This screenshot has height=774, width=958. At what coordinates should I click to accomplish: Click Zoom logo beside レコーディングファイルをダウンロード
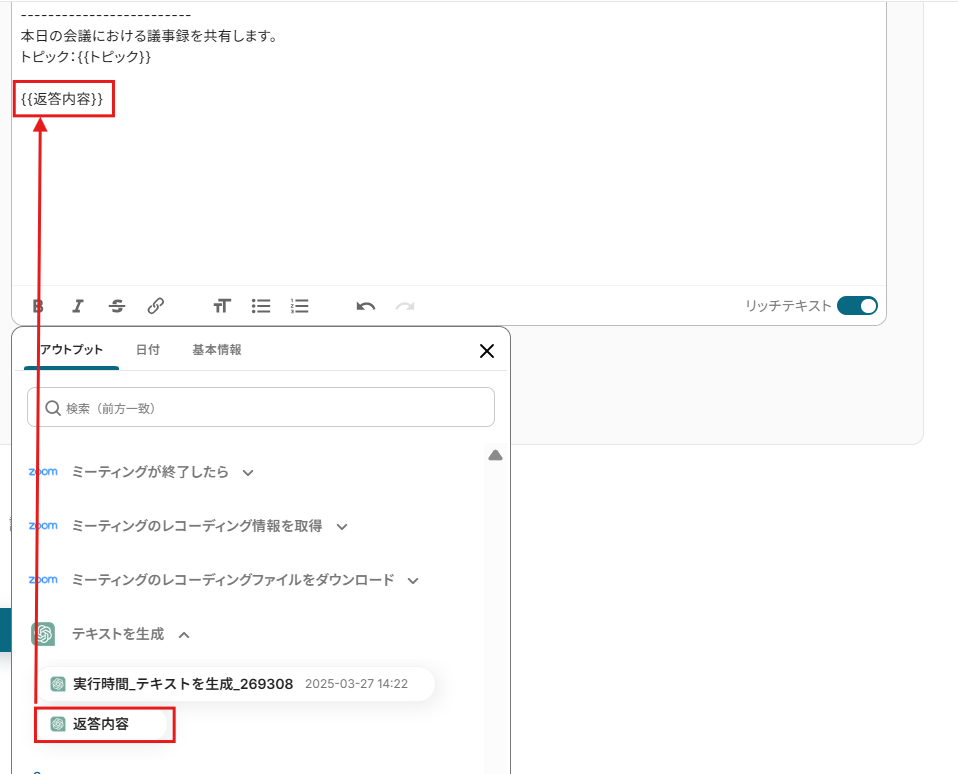43,579
